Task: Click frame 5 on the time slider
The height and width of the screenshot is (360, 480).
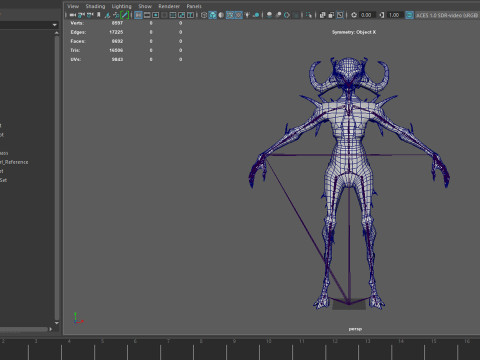Action: coord(102,341)
